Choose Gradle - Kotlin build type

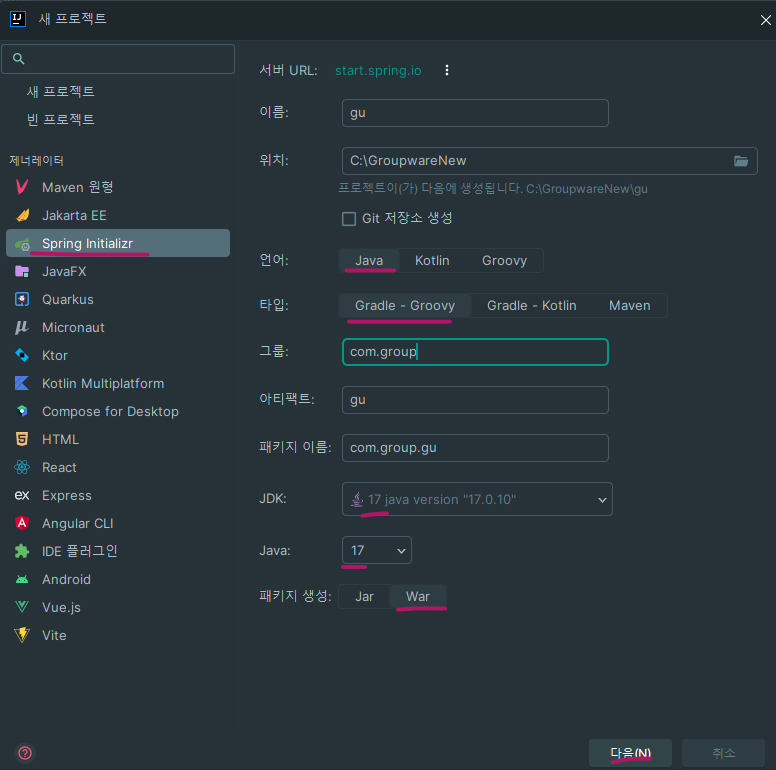532,305
